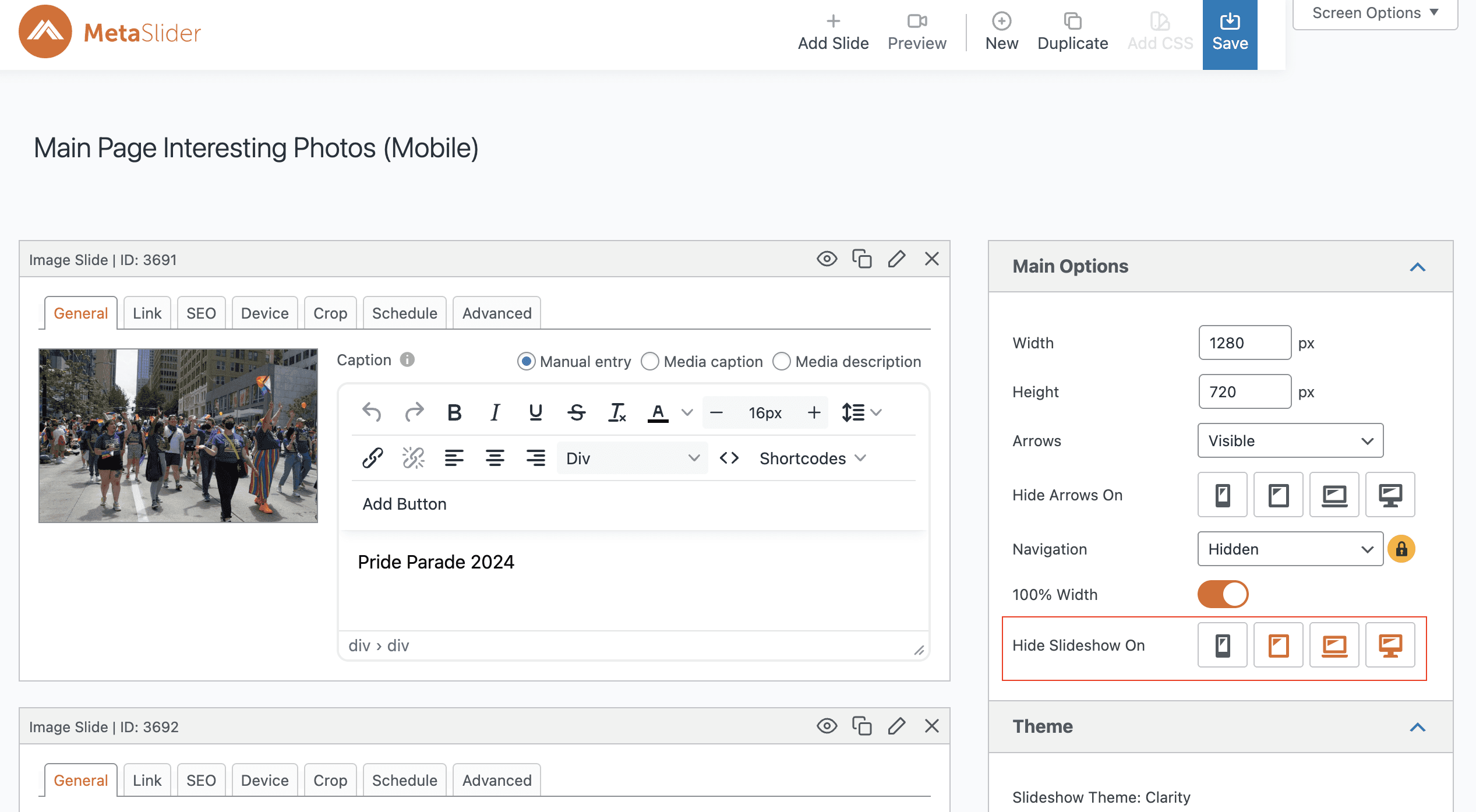
Task: Click the insert link icon
Action: coord(373,458)
